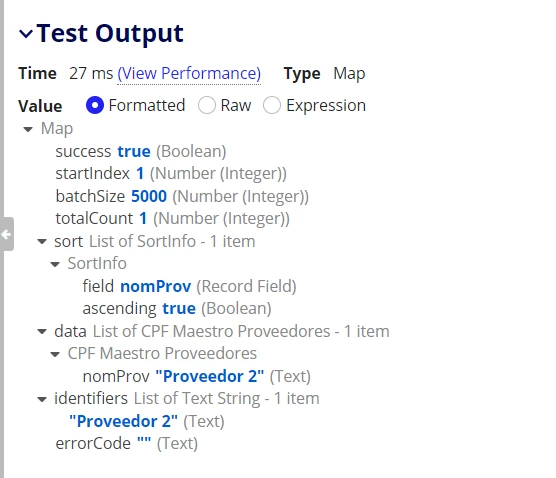The width and height of the screenshot is (556, 478).
Task: Click the totalCount row
Action: click(x=172, y=219)
